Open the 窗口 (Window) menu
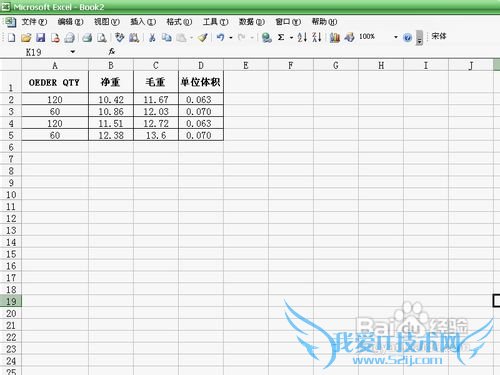This screenshot has height=375, width=500. click(x=288, y=22)
